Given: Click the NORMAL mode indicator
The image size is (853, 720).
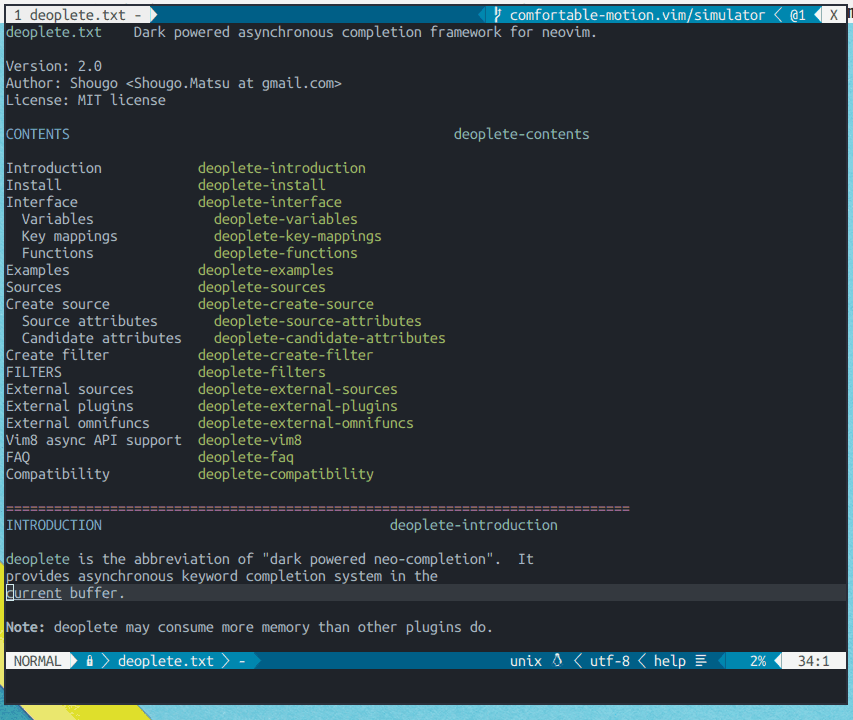Looking at the screenshot, I should click(38, 661).
